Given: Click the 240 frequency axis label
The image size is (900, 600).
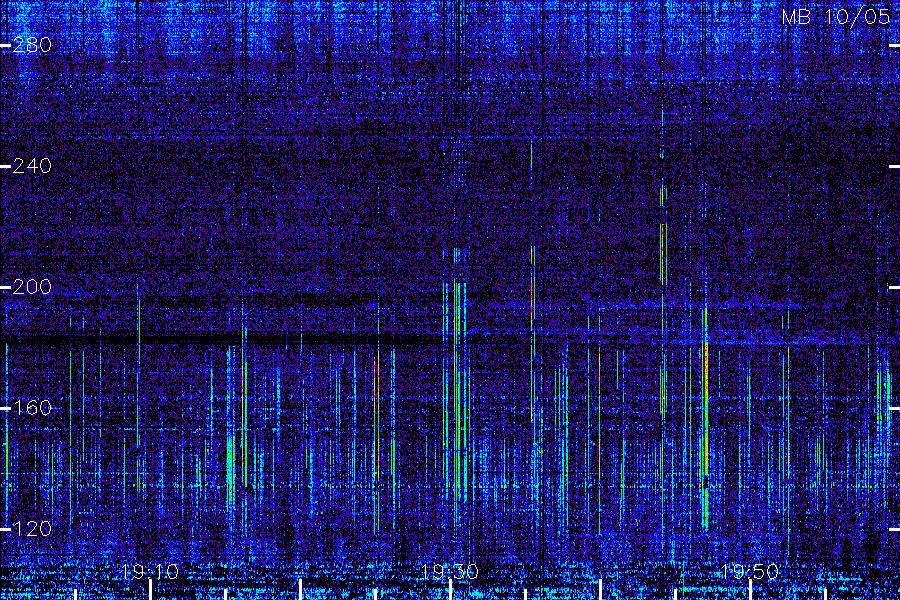Looking at the screenshot, I should [x=32, y=167].
